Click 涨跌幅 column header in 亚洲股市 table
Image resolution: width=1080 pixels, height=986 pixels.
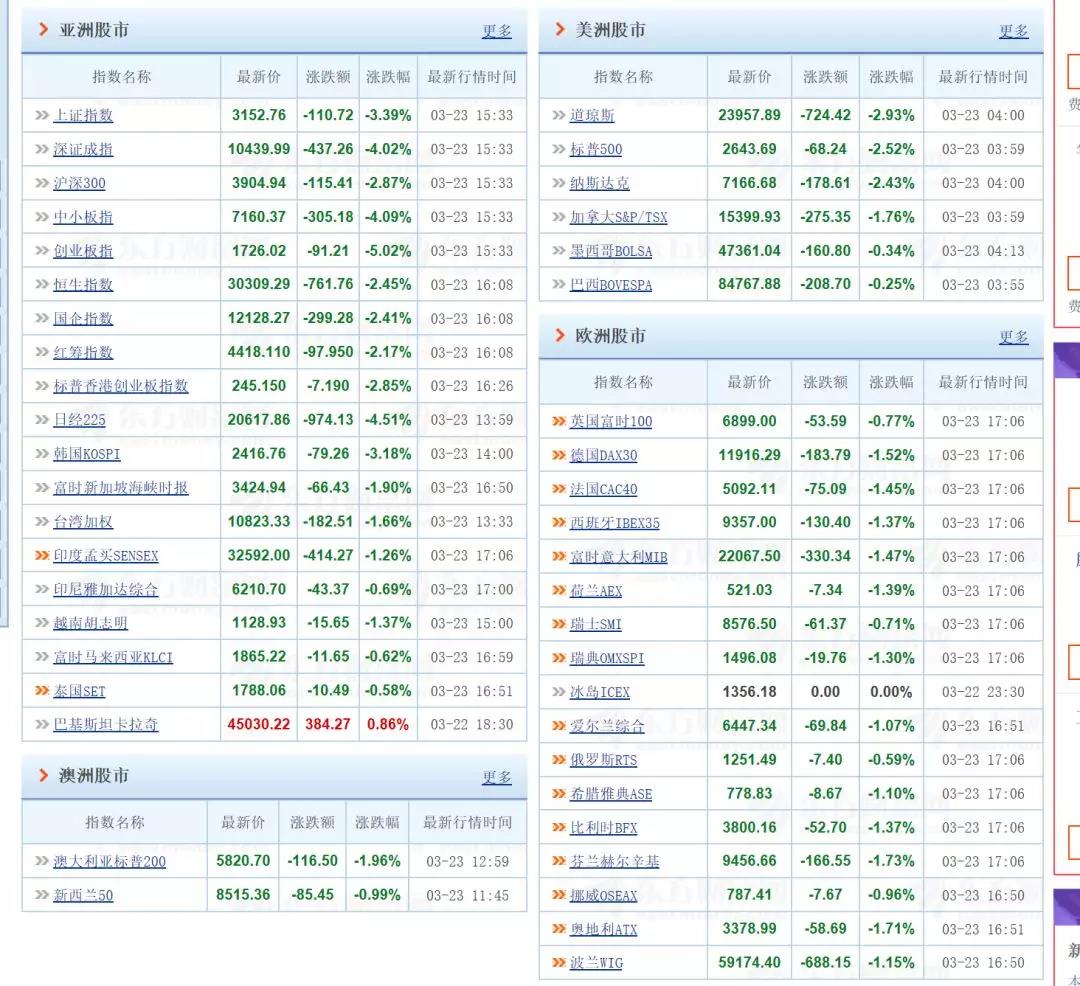tap(388, 77)
